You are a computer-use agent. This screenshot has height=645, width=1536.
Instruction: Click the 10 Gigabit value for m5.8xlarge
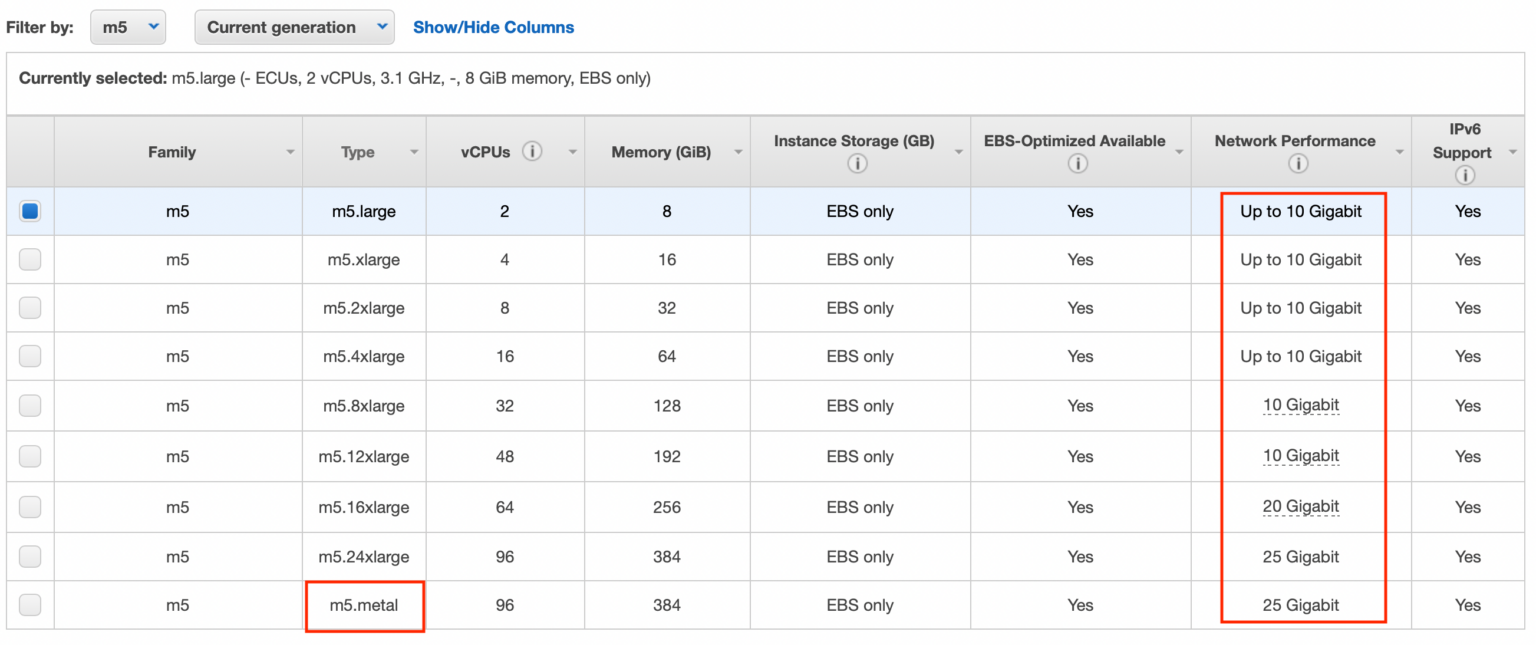click(1300, 405)
